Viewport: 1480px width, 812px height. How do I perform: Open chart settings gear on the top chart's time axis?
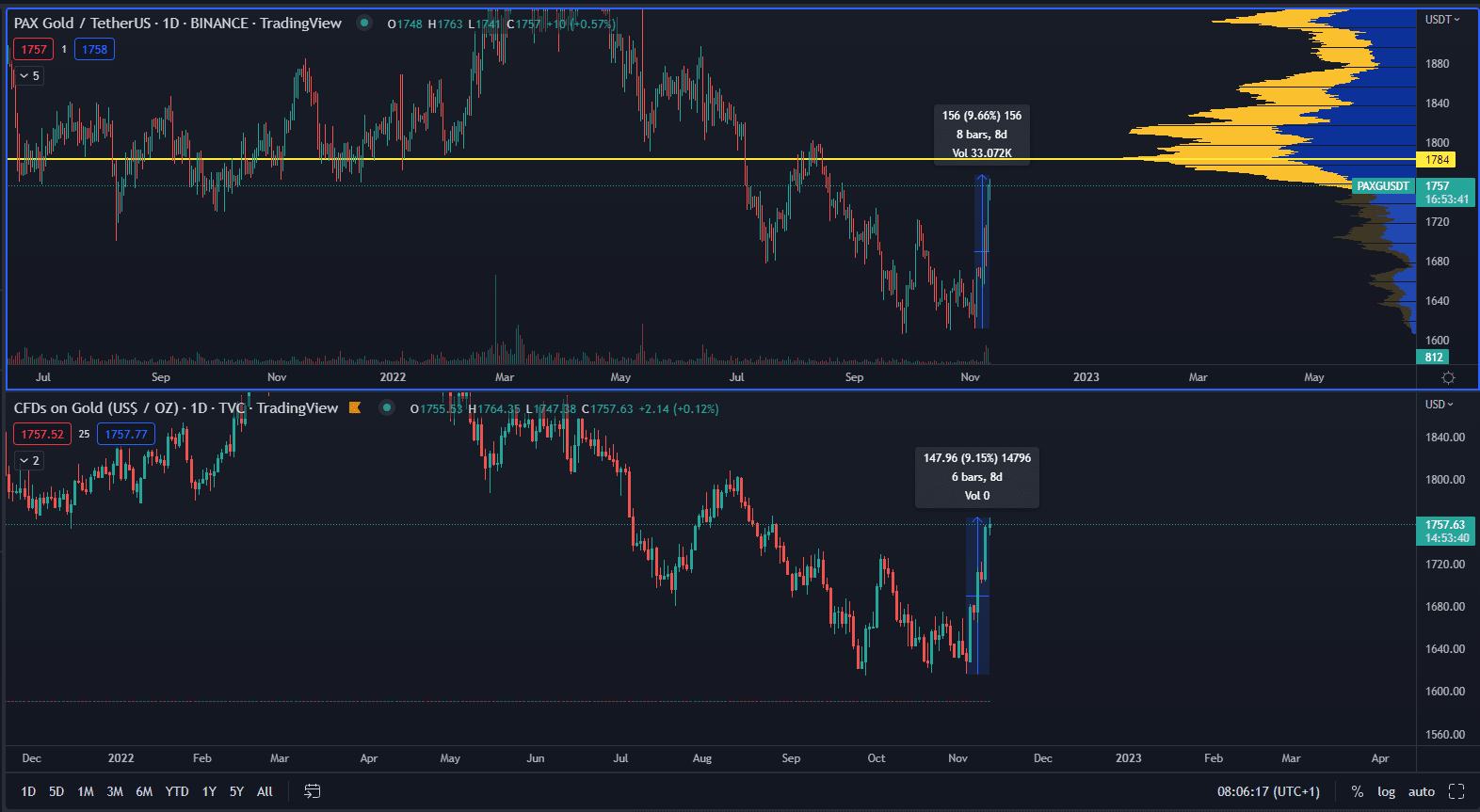click(x=1448, y=377)
